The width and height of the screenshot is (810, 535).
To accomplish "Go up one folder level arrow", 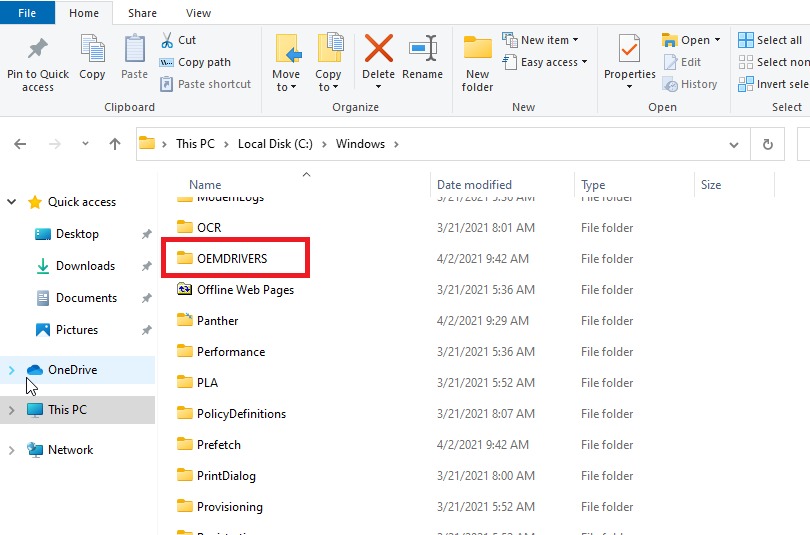I will tap(114, 144).
